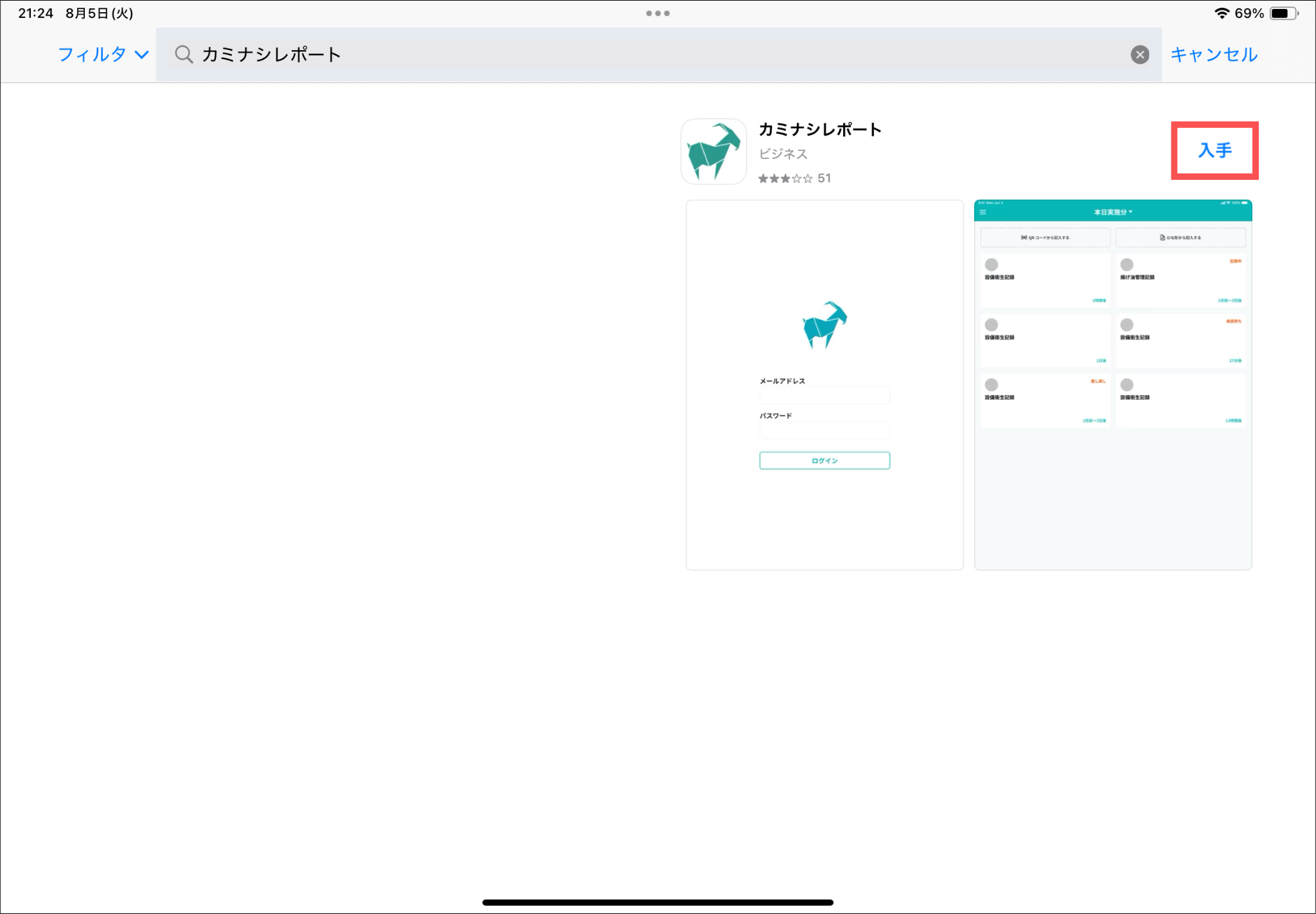
Task: Tap the QRコード entry button in the preview
Action: pyautogui.click(x=1045, y=238)
